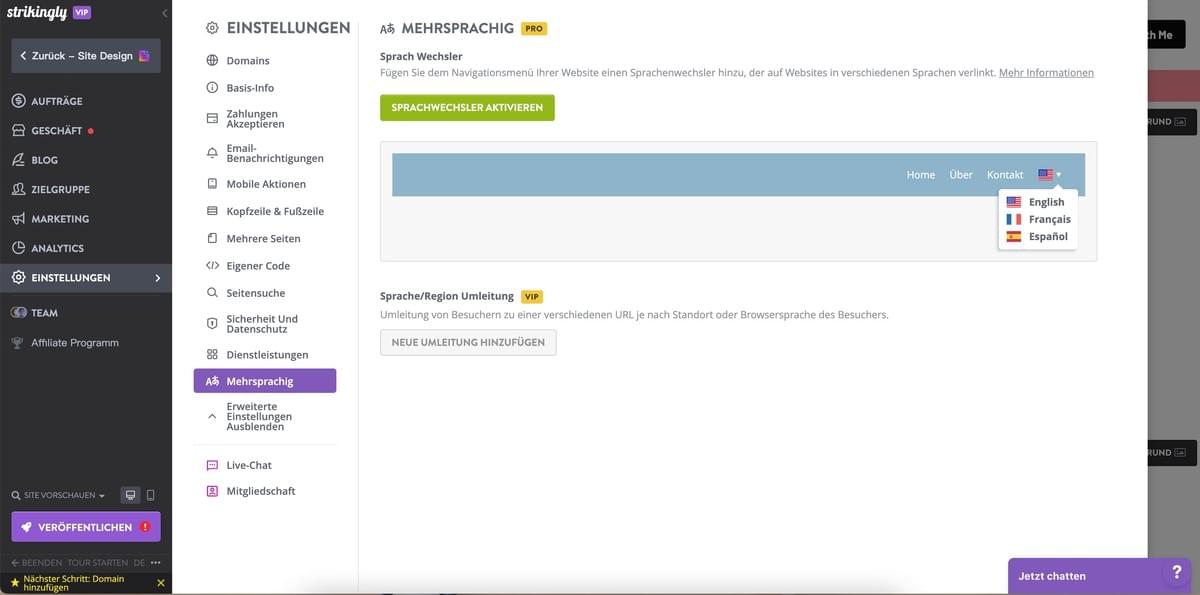Select the Basis-Info info icon
The width and height of the screenshot is (1200, 595).
pyautogui.click(x=210, y=87)
